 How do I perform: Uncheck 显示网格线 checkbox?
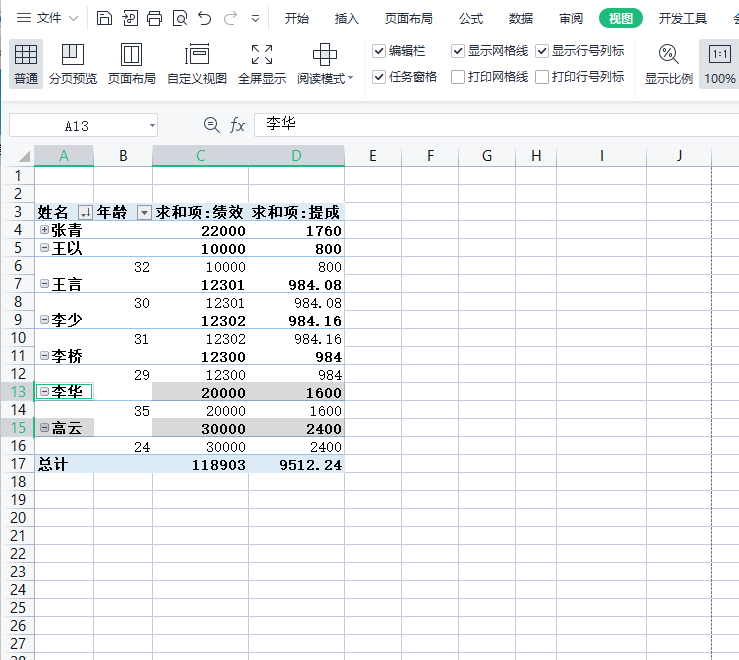click(458, 50)
